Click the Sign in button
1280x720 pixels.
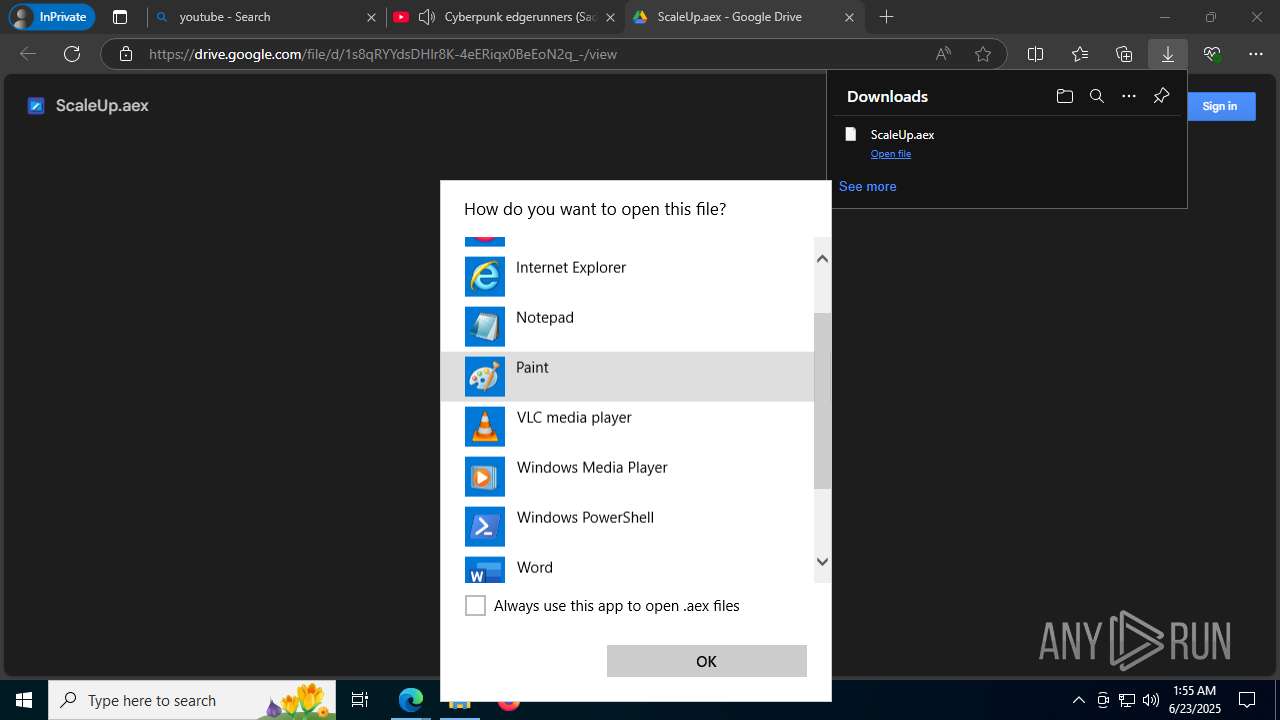click(1219, 106)
